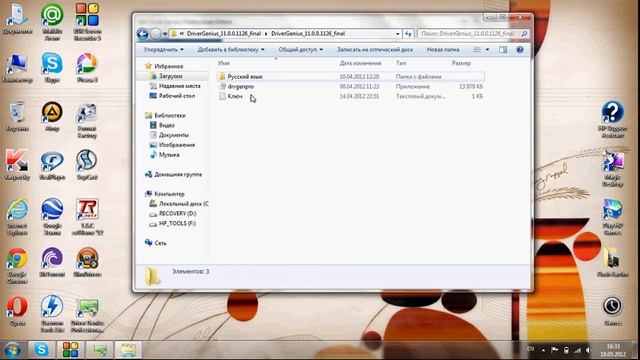Click the Skype icon in the taskbar
The image size is (640, 360).
coord(41,350)
